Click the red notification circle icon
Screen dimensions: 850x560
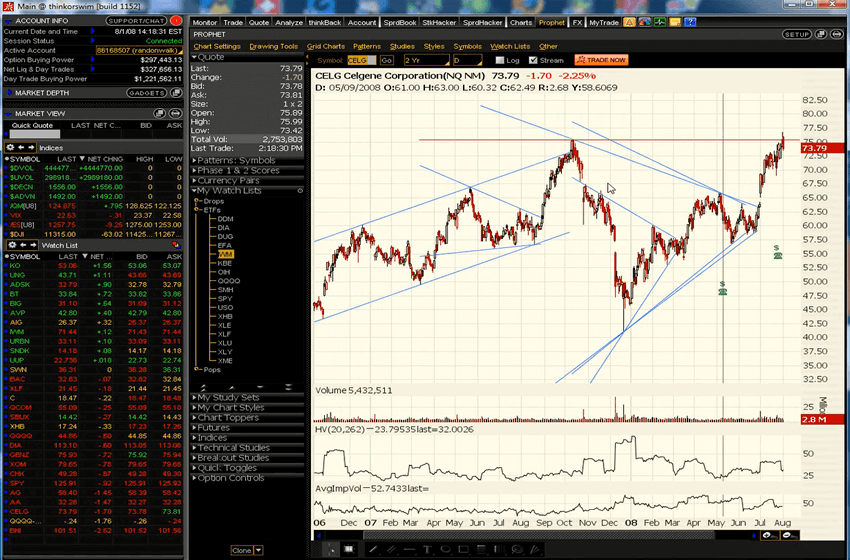176,21
